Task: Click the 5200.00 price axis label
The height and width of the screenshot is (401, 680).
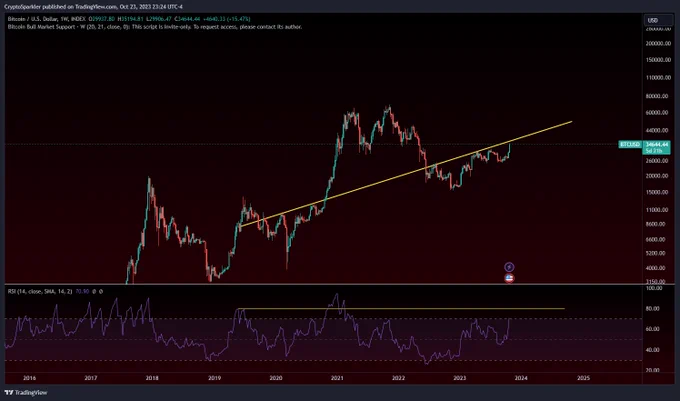Action: [x=657, y=253]
